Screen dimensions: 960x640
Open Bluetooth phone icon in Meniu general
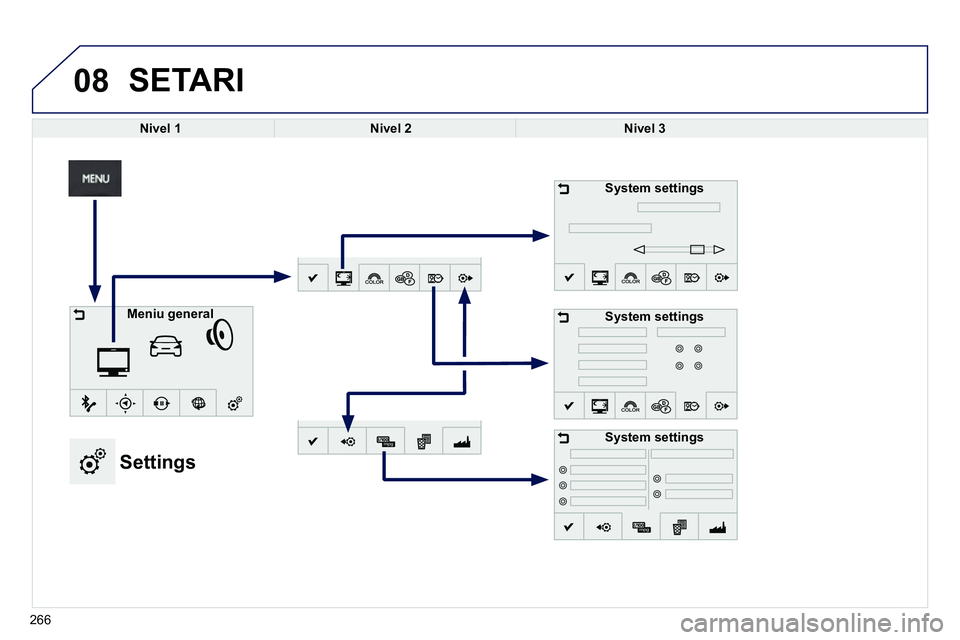pyautogui.click(x=88, y=403)
